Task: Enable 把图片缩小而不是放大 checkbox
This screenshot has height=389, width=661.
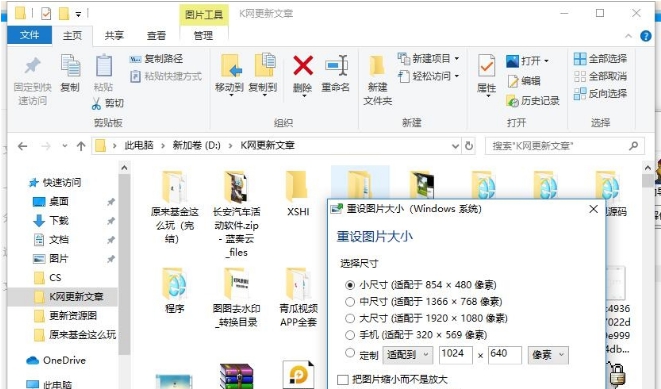Action: tap(343, 380)
